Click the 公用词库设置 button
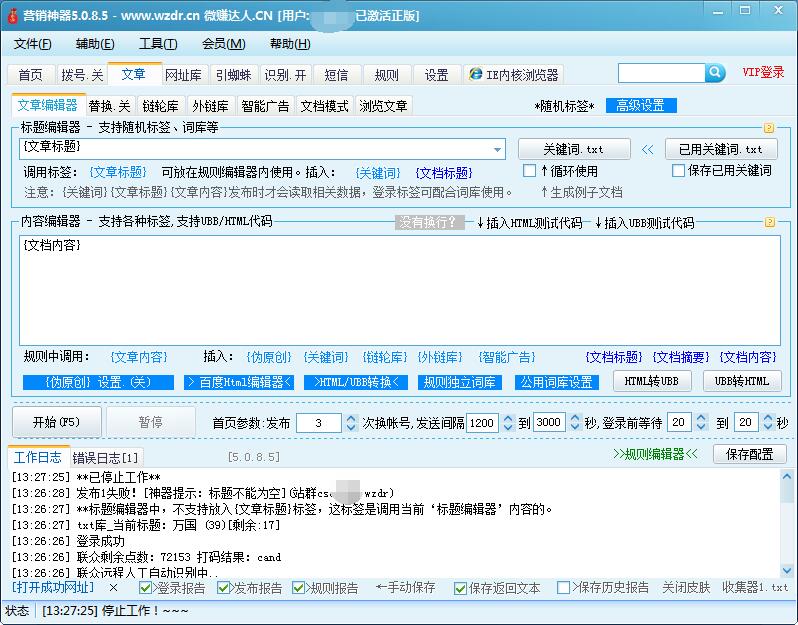This screenshot has height=625, width=798. 557,382
